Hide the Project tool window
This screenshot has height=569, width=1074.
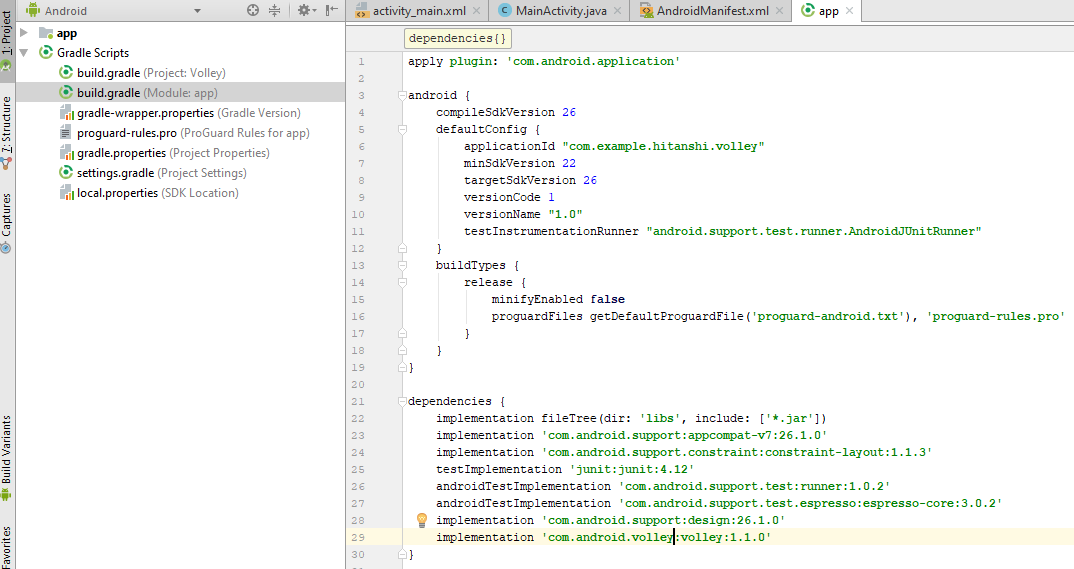pyautogui.click(x=331, y=10)
